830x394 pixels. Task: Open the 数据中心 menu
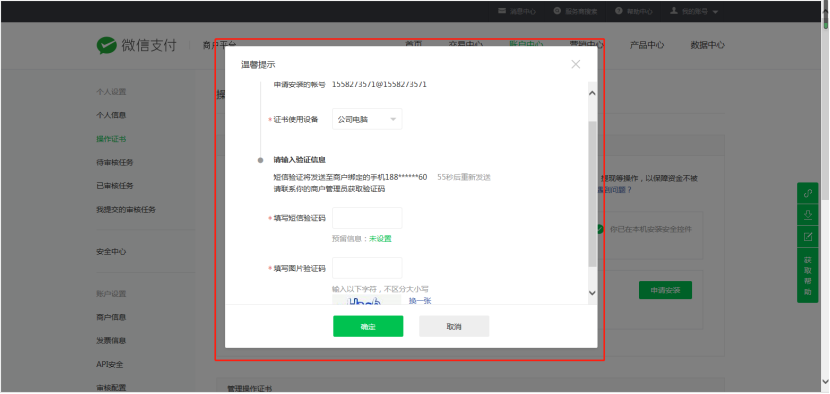708,45
